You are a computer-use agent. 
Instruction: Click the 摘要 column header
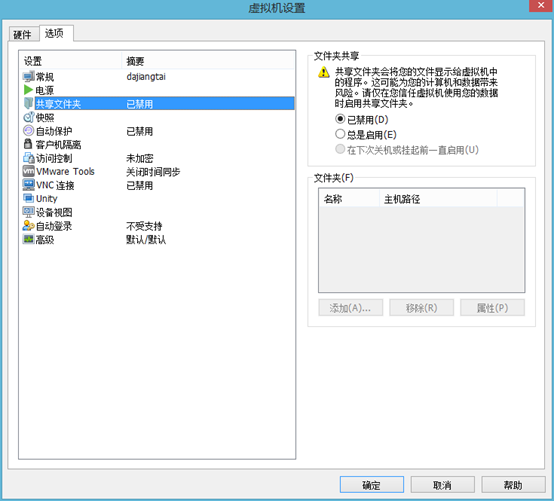coord(208,60)
